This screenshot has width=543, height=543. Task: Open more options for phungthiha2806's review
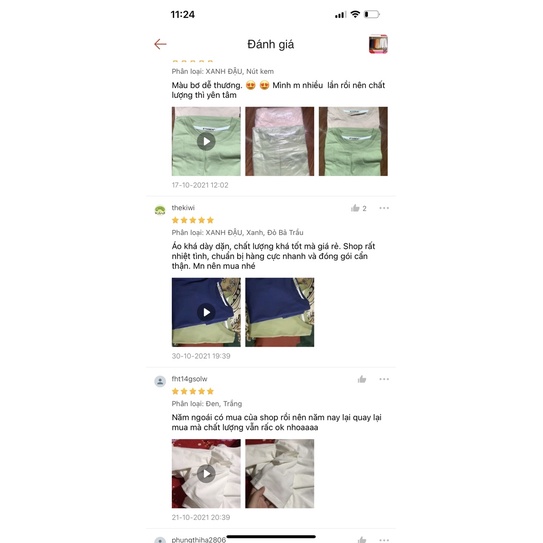384,540
